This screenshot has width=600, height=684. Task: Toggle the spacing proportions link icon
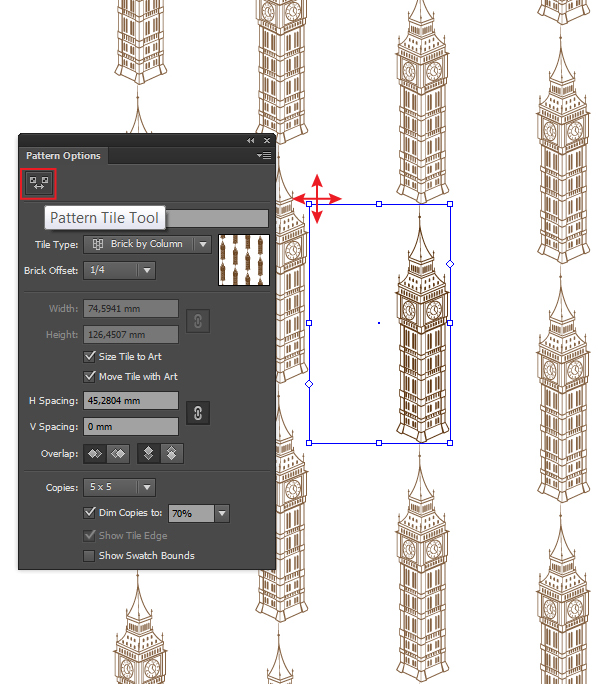click(x=198, y=413)
